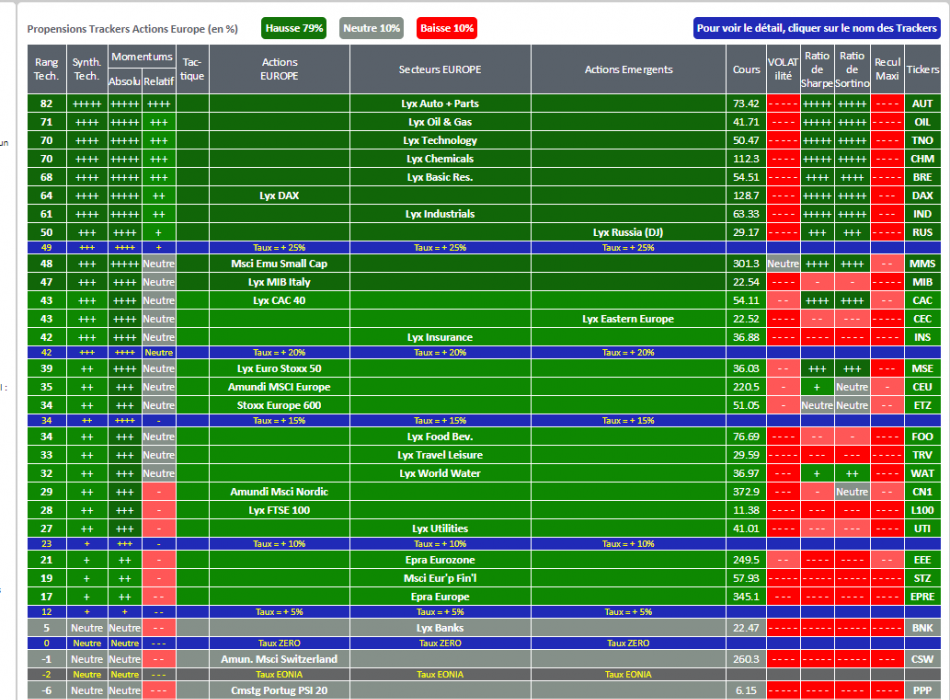Click the Synth. Tech. column header
950x700 pixels.
[87, 69]
